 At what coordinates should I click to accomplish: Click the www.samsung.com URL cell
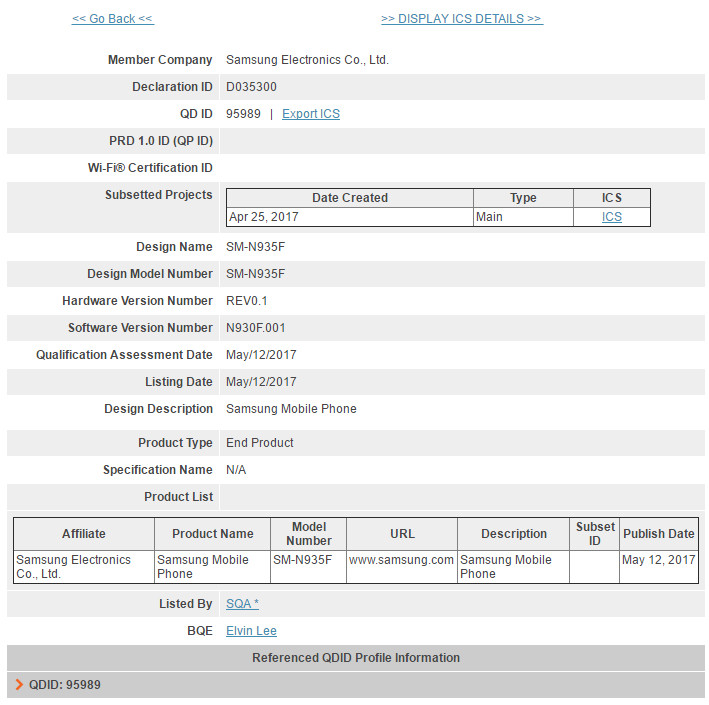point(402,567)
